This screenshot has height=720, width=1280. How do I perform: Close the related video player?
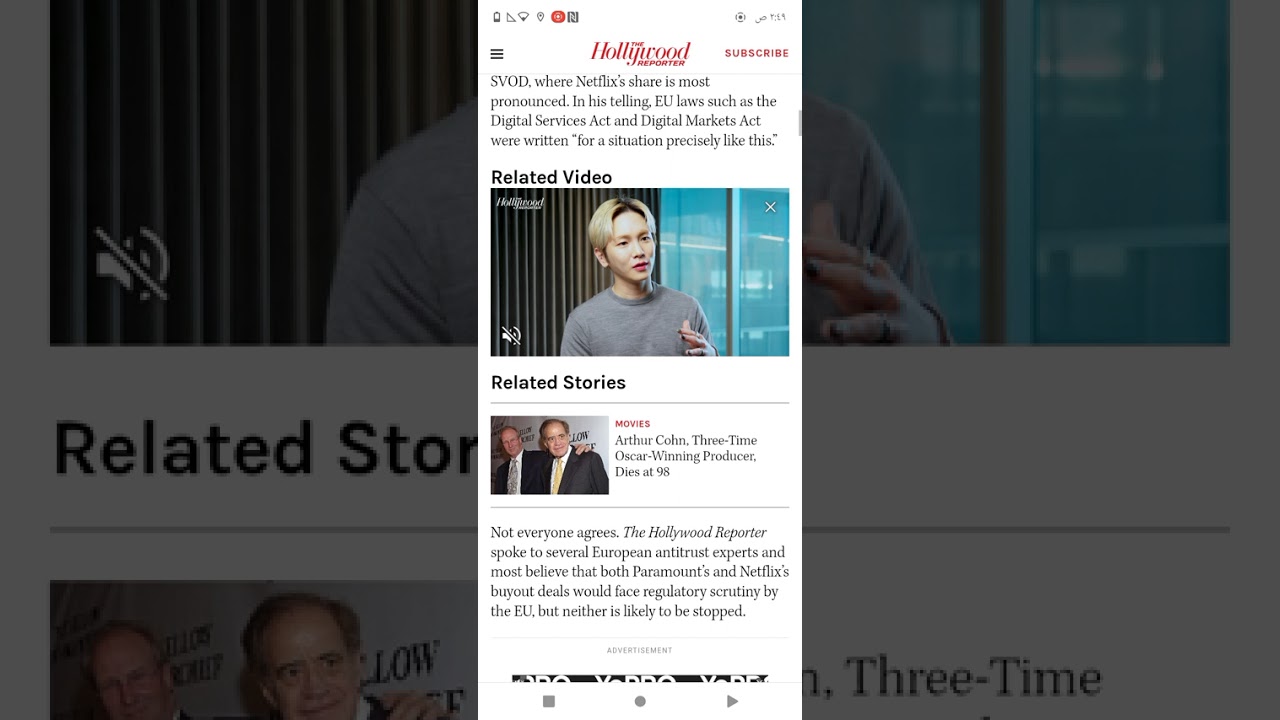pyautogui.click(x=770, y=207)
